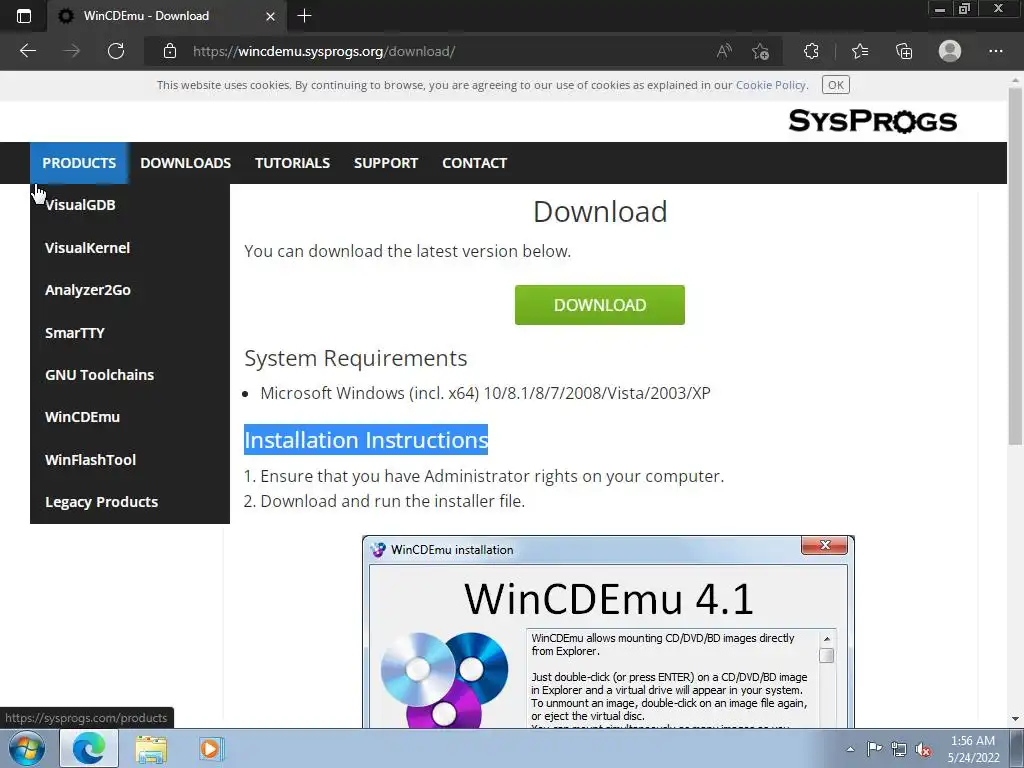
Task: Click the browser Back arrow
Action: point(27,51)
